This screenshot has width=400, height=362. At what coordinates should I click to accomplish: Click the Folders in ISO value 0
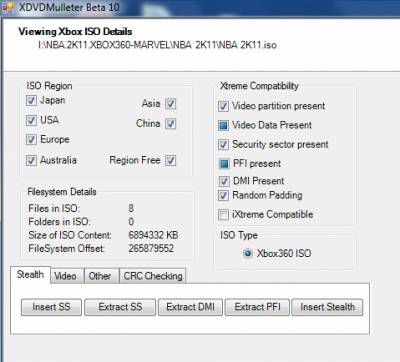(131, 222)
